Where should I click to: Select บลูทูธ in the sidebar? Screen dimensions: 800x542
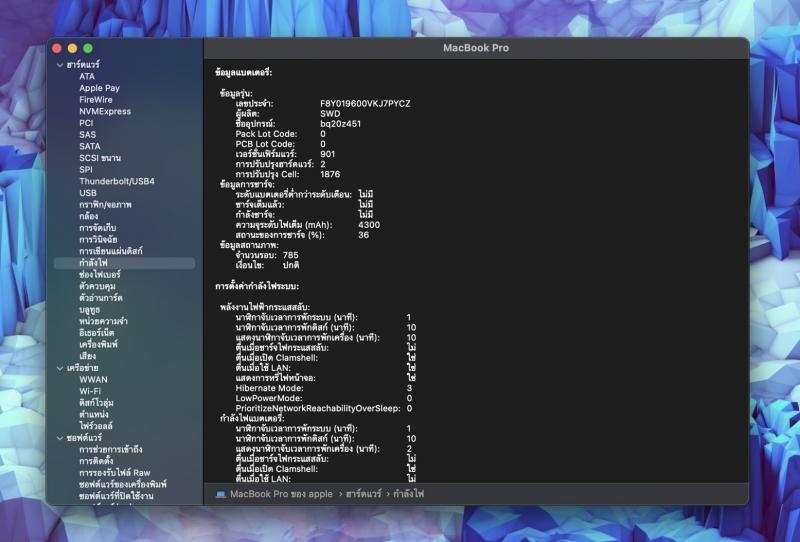click(90, 309)
